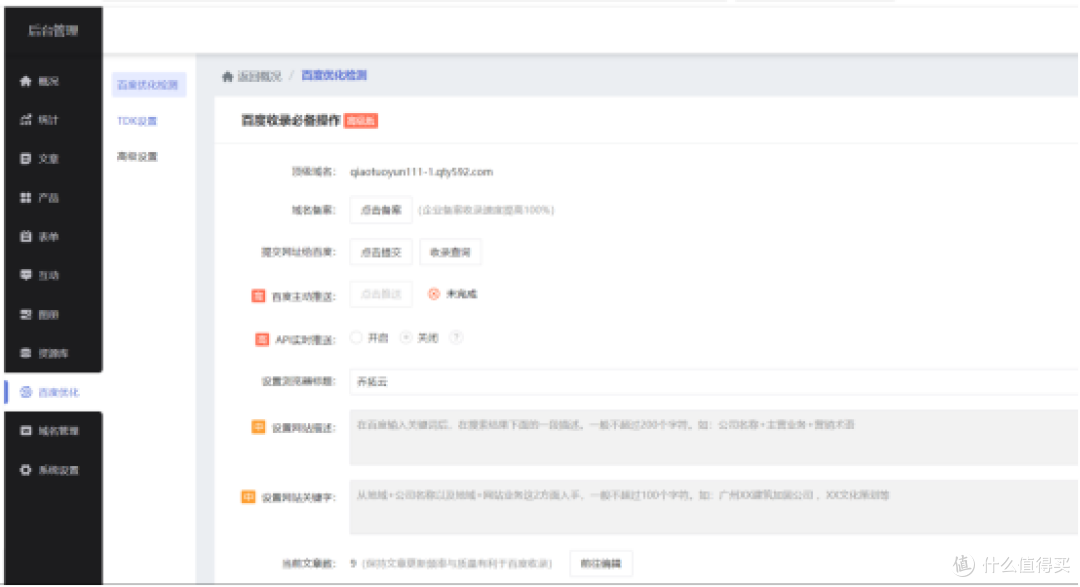This screenshot has height=587, width=1080.
Task: Open 产品 menu label in sidebar
Action: pyautogui.click(x=48, y=198)
